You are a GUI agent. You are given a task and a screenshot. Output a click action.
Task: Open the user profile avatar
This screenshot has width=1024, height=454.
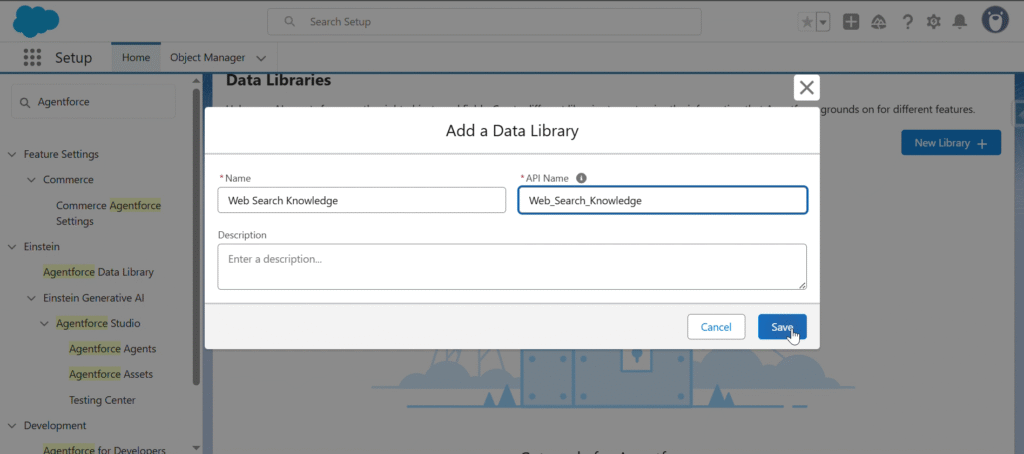click(x=995, y=21)
